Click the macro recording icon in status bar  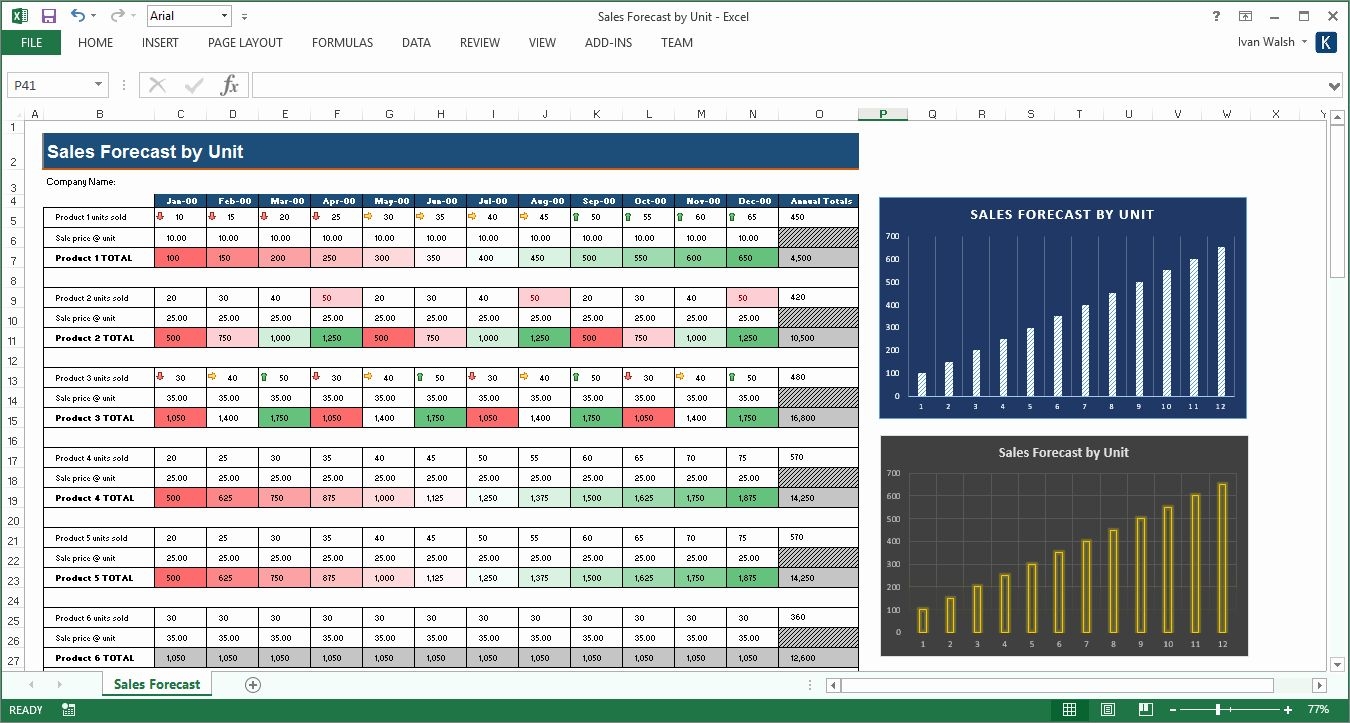pos(69,710)
